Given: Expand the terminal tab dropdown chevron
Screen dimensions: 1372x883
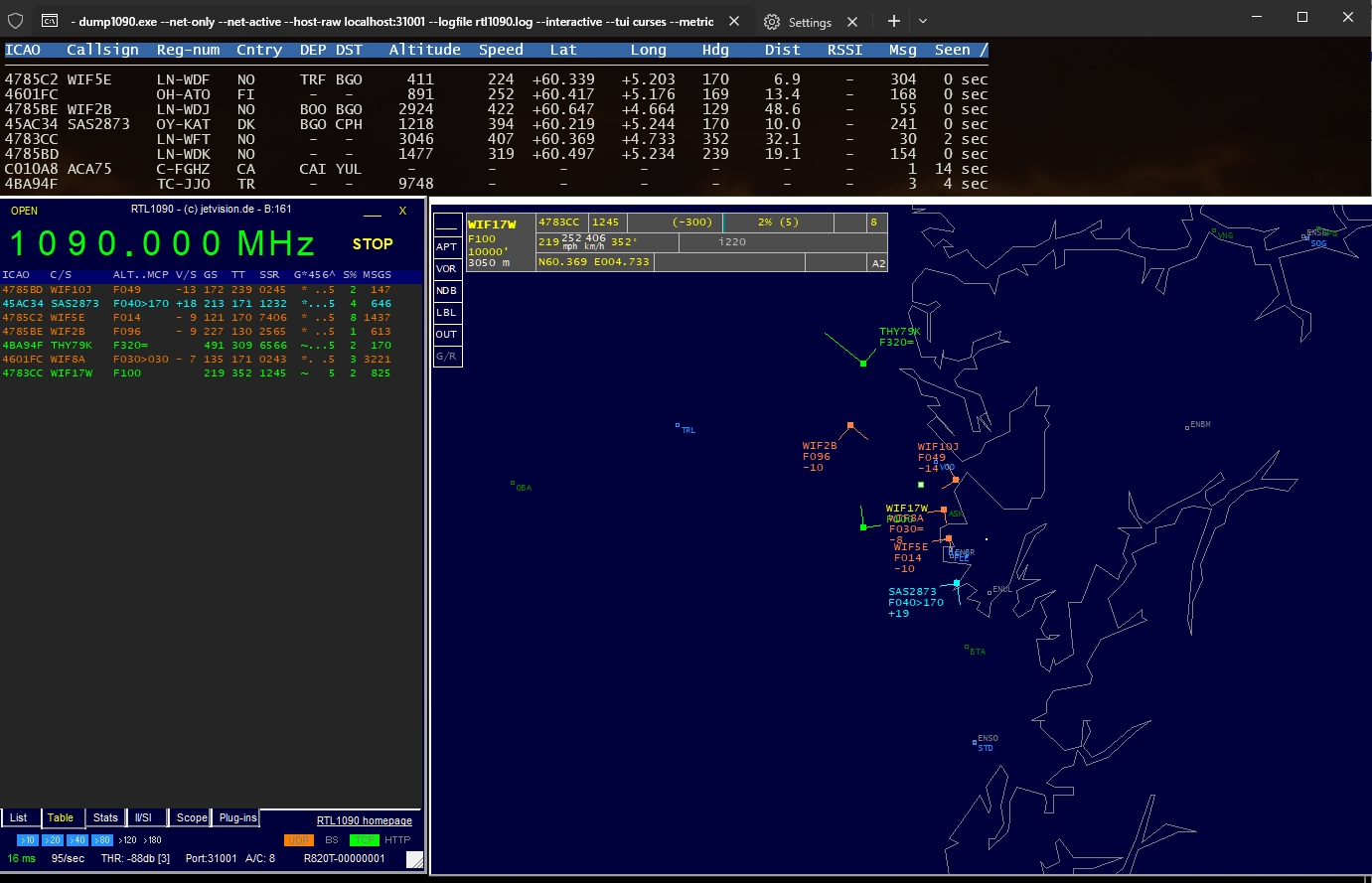Looking at the screenshot, I should tap(923, 21).
